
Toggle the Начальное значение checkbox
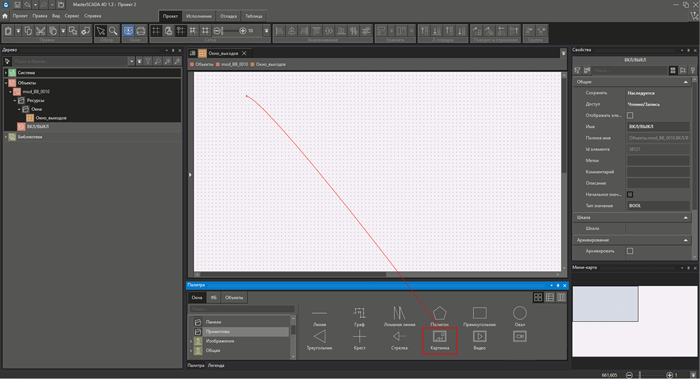click(630, 194)
